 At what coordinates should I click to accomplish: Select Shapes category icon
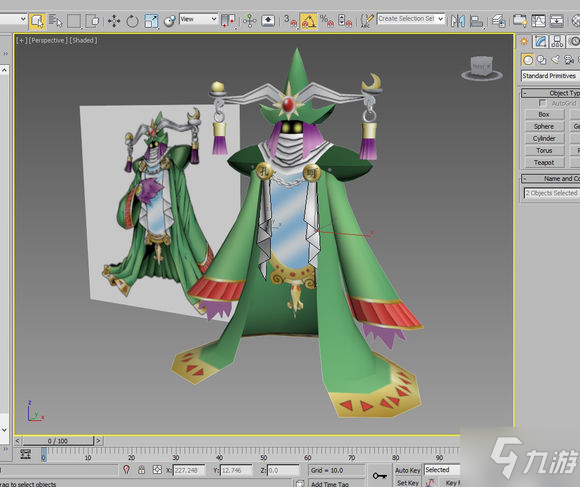point(542,60)
